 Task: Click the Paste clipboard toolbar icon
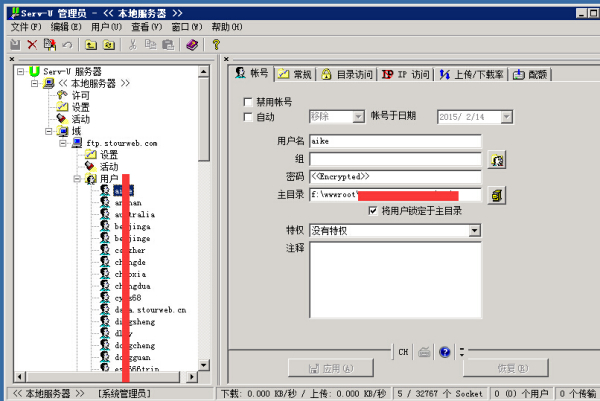(x=168, y=45)
